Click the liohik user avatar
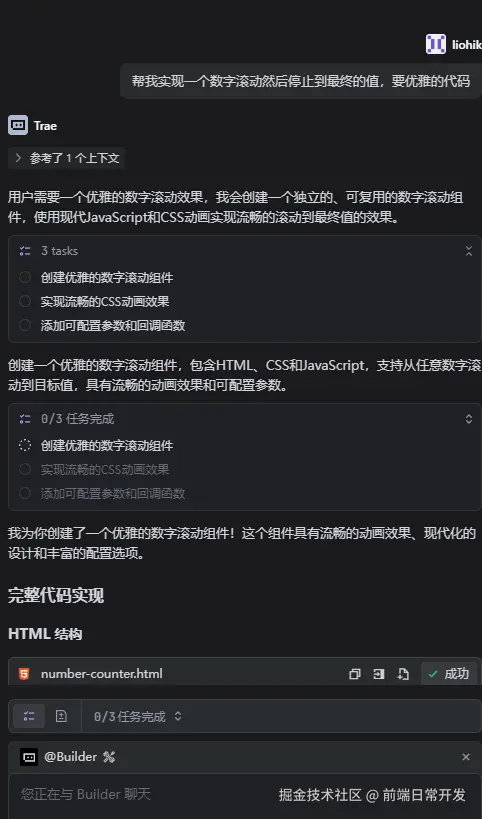This screenshot has width=482, height=819. coord(436,44)
